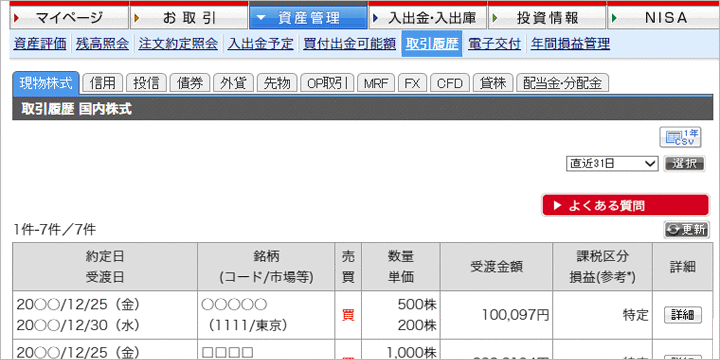Open the マイページ main menu
720x360 pixels.
click(x=69, y=17)
